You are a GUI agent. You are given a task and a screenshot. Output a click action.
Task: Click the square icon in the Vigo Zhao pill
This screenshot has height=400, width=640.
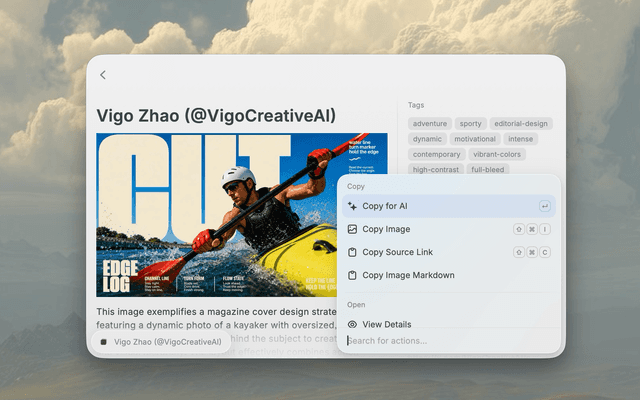[x=104, y=342]
